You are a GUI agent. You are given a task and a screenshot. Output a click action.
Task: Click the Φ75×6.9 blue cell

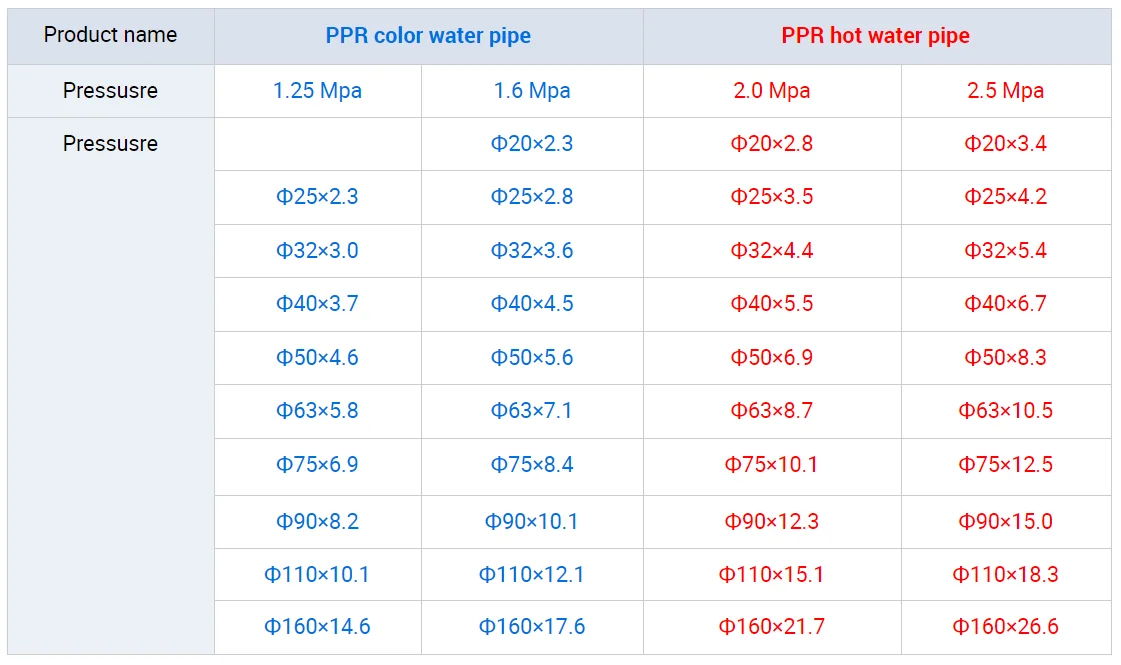pos(317,465)
